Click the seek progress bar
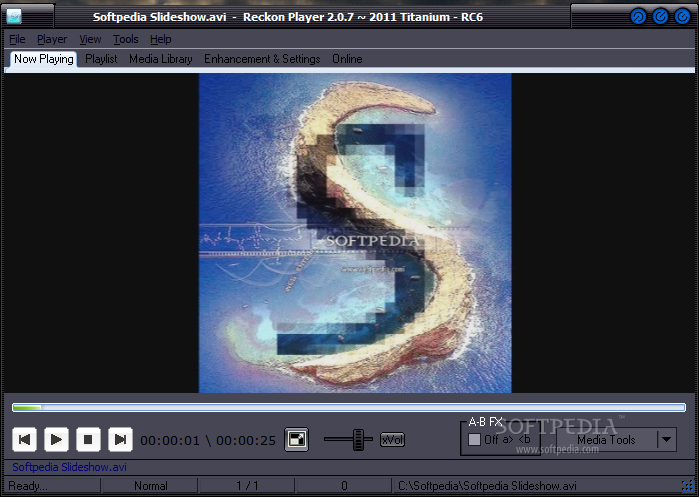The image size is (699, 497). (349, 407)
